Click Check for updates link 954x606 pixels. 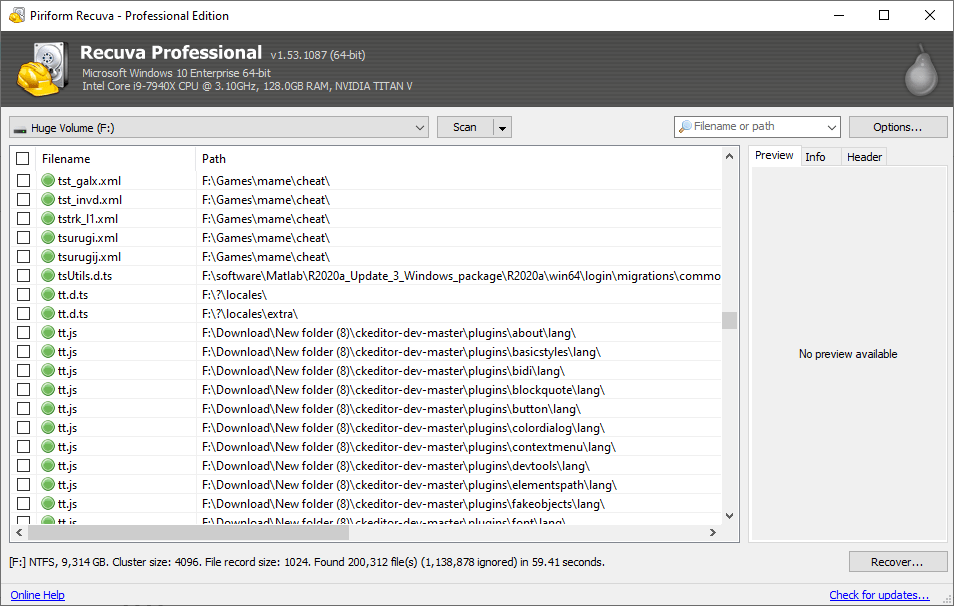coord(879,595)
